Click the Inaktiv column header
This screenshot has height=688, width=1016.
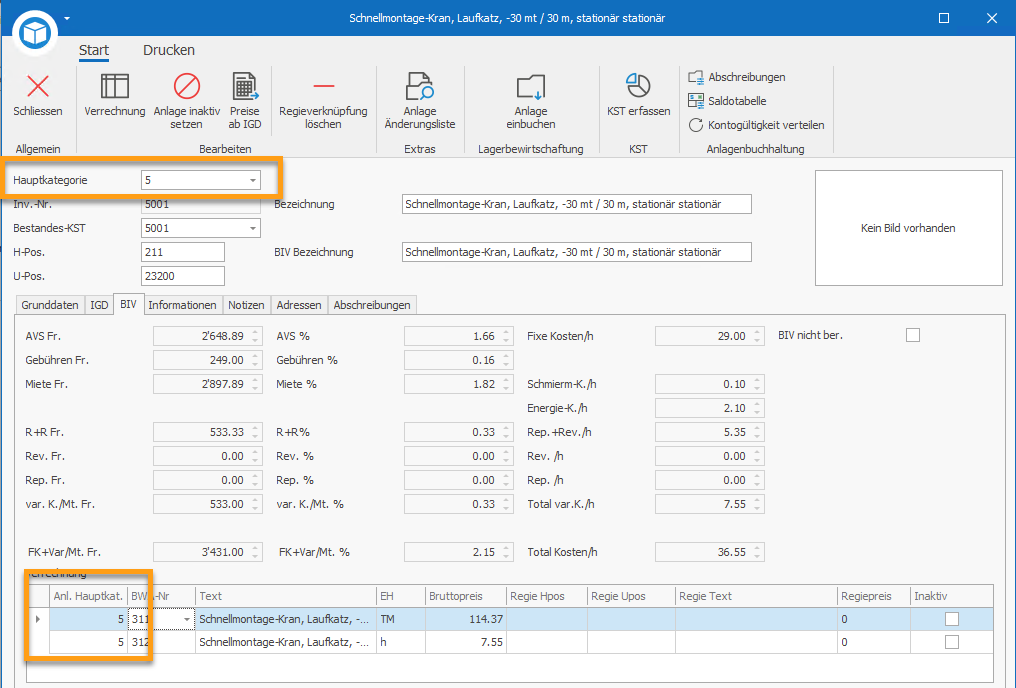tap(951, 596)
